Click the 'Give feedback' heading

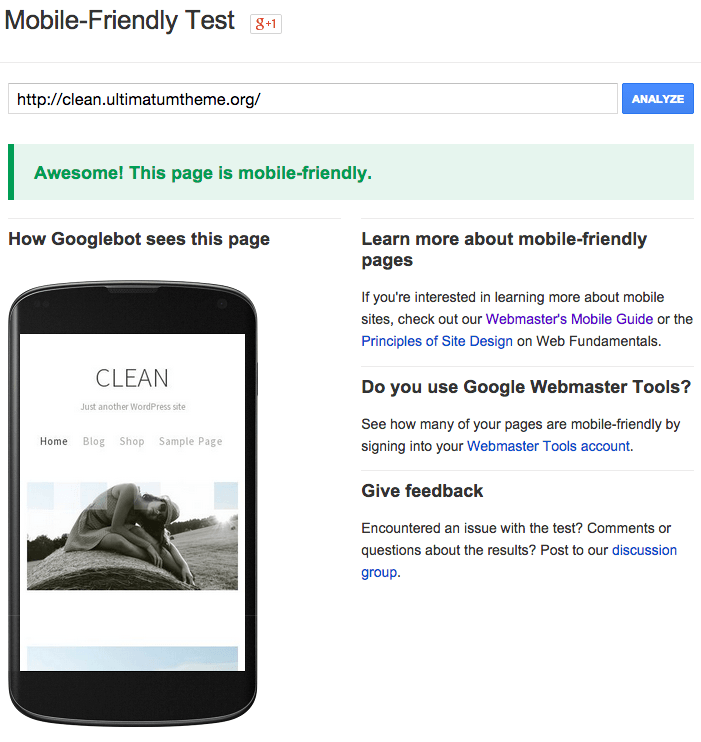[422, 491]
